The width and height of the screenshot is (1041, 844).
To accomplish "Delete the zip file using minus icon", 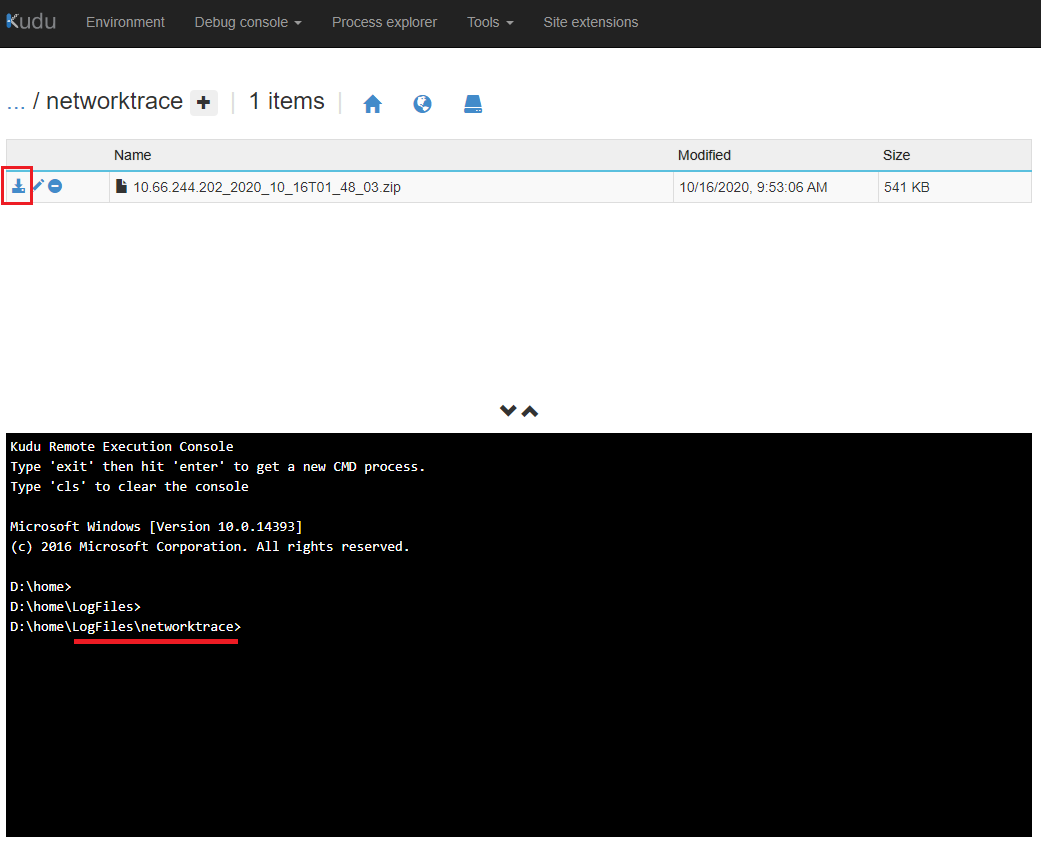I will coord(56,186).
